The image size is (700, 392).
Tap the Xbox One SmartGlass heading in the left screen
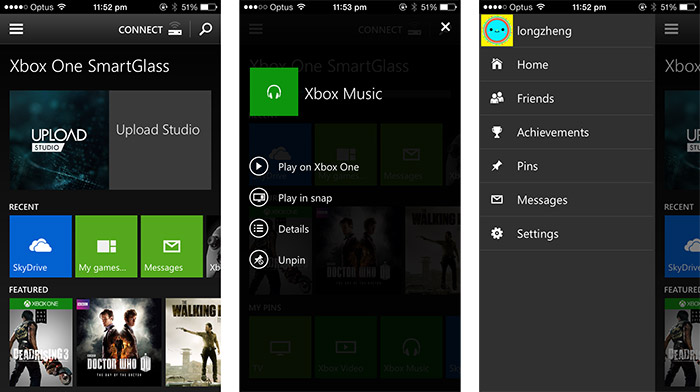click(x=89, y=66)
